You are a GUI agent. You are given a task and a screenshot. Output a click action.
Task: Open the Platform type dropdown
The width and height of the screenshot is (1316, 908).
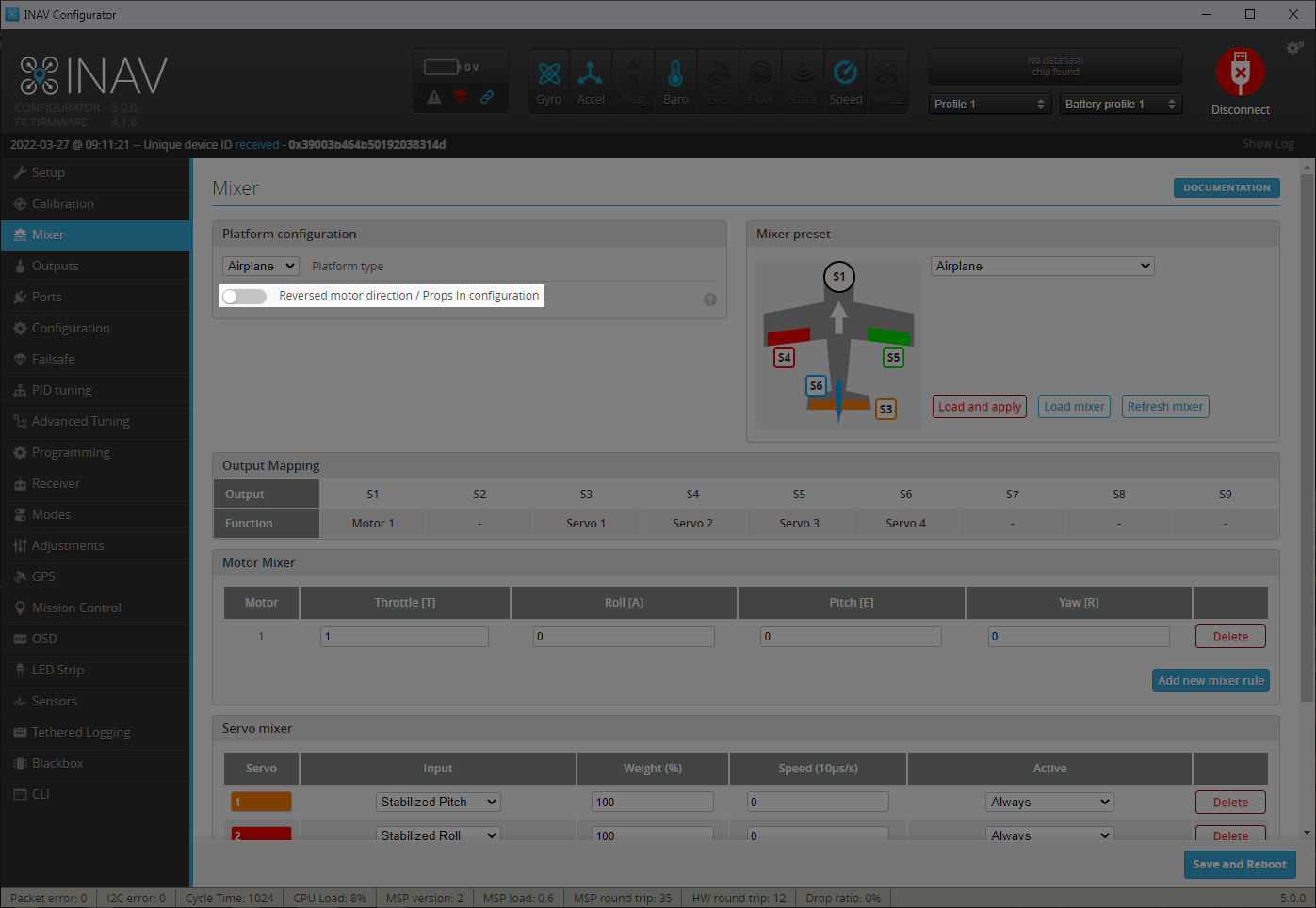[260, 266]
